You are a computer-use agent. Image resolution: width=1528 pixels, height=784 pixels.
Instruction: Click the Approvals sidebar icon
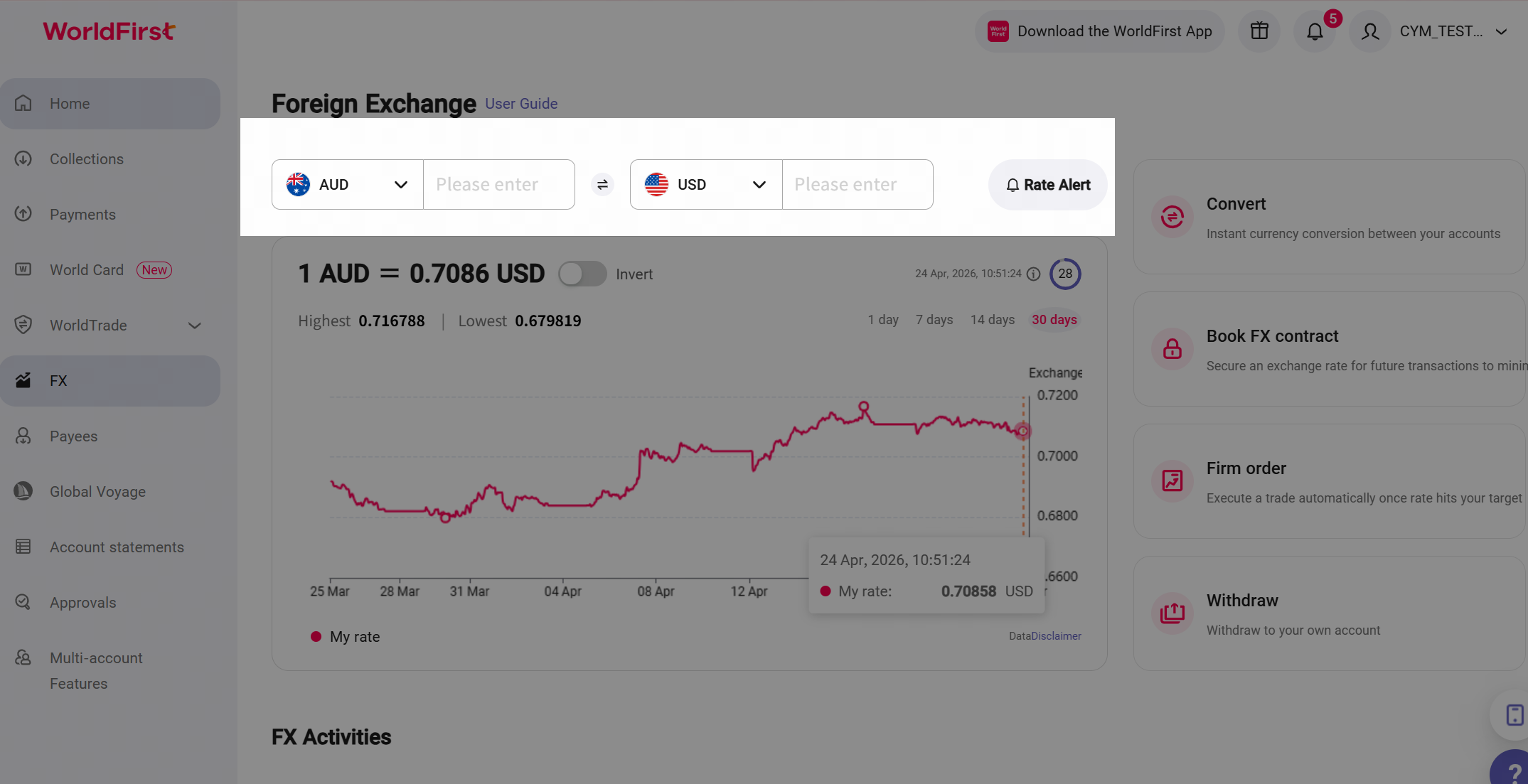point(23,602)
